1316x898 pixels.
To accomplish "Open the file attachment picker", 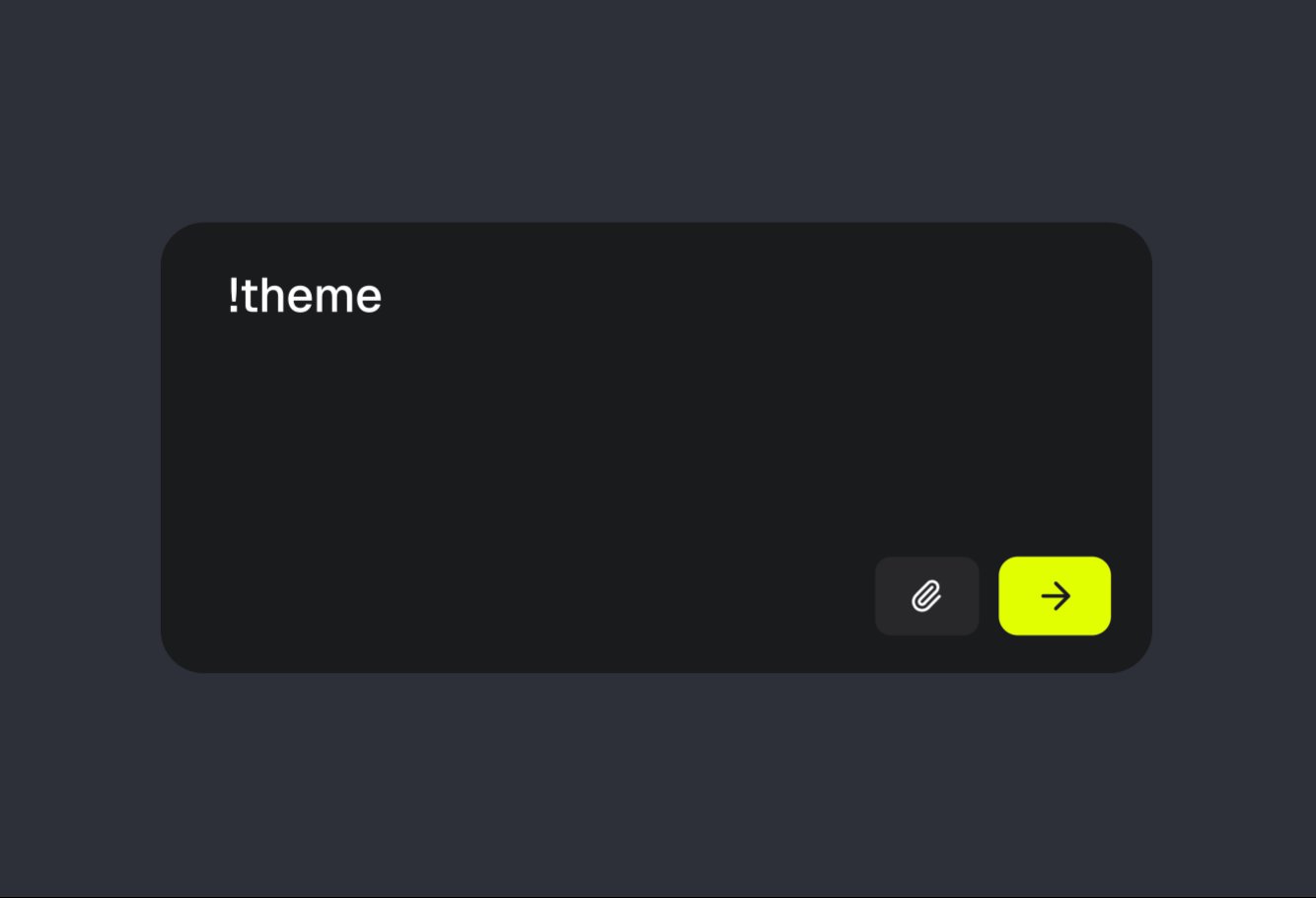I will tap(926, 596).
